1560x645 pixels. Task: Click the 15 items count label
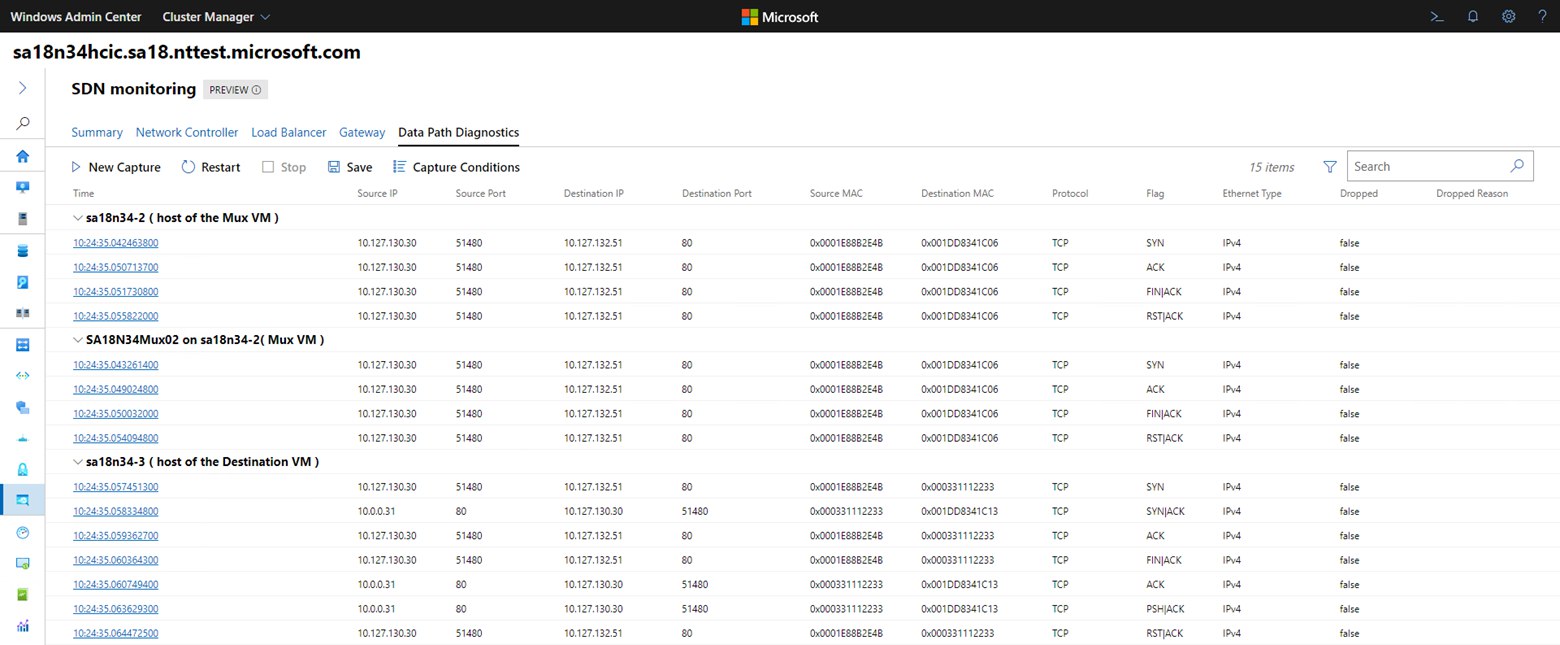pos(1272,167)
